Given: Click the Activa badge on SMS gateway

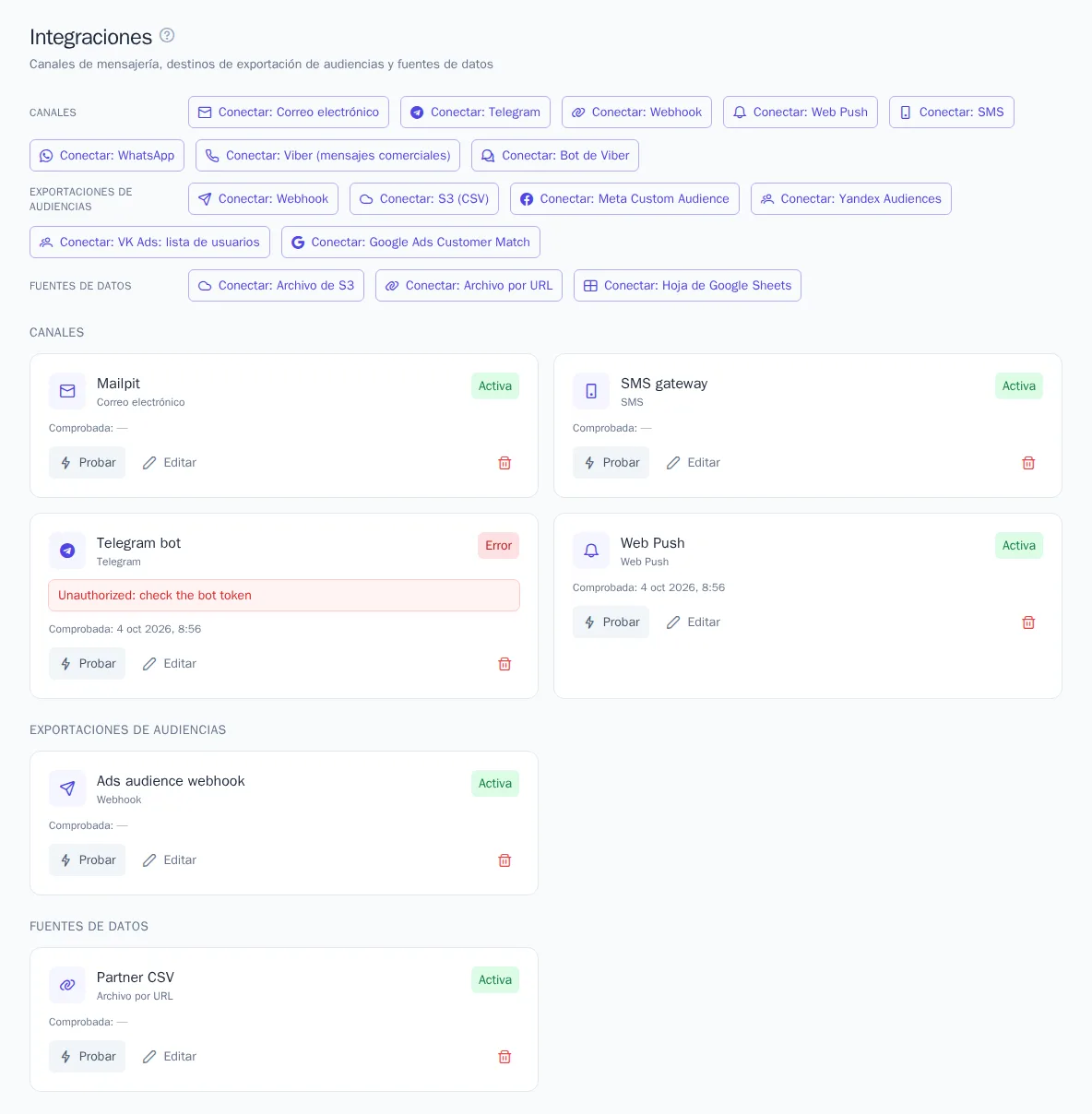Looking at the screenshot, I should pos(1019,386).
